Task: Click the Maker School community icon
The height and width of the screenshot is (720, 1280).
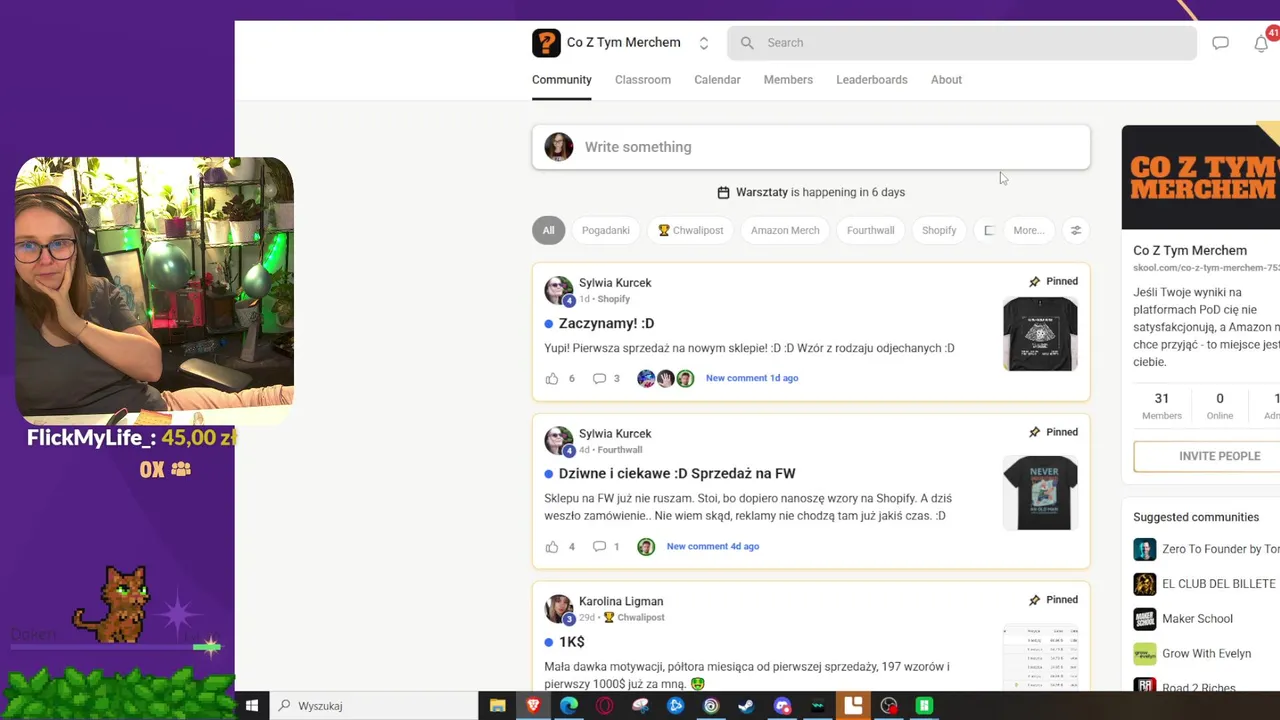Action: point(1145,619)
